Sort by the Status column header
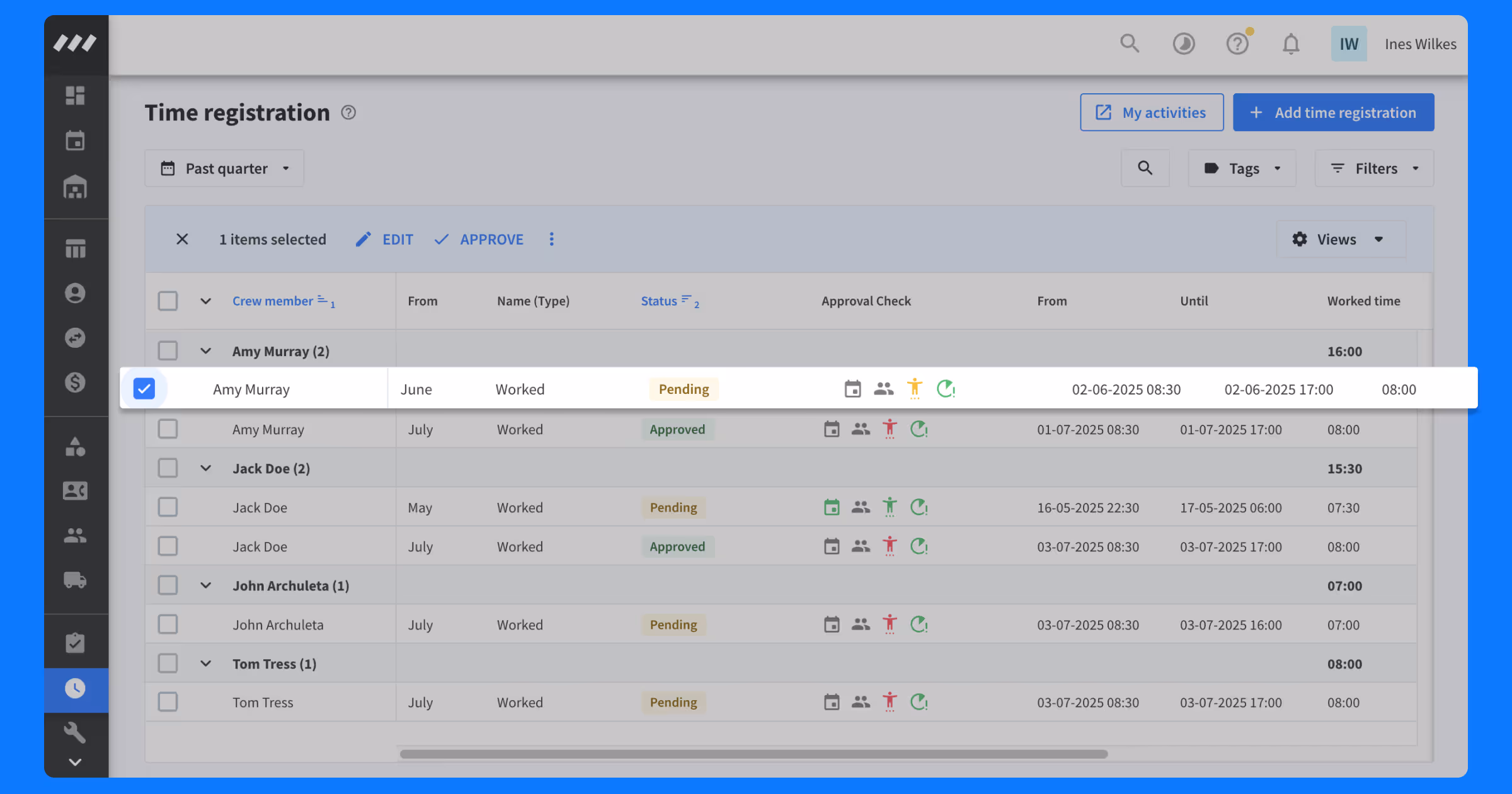This screenshot has width=1512, height=794. pyautogui.click(x=659, y=301)
